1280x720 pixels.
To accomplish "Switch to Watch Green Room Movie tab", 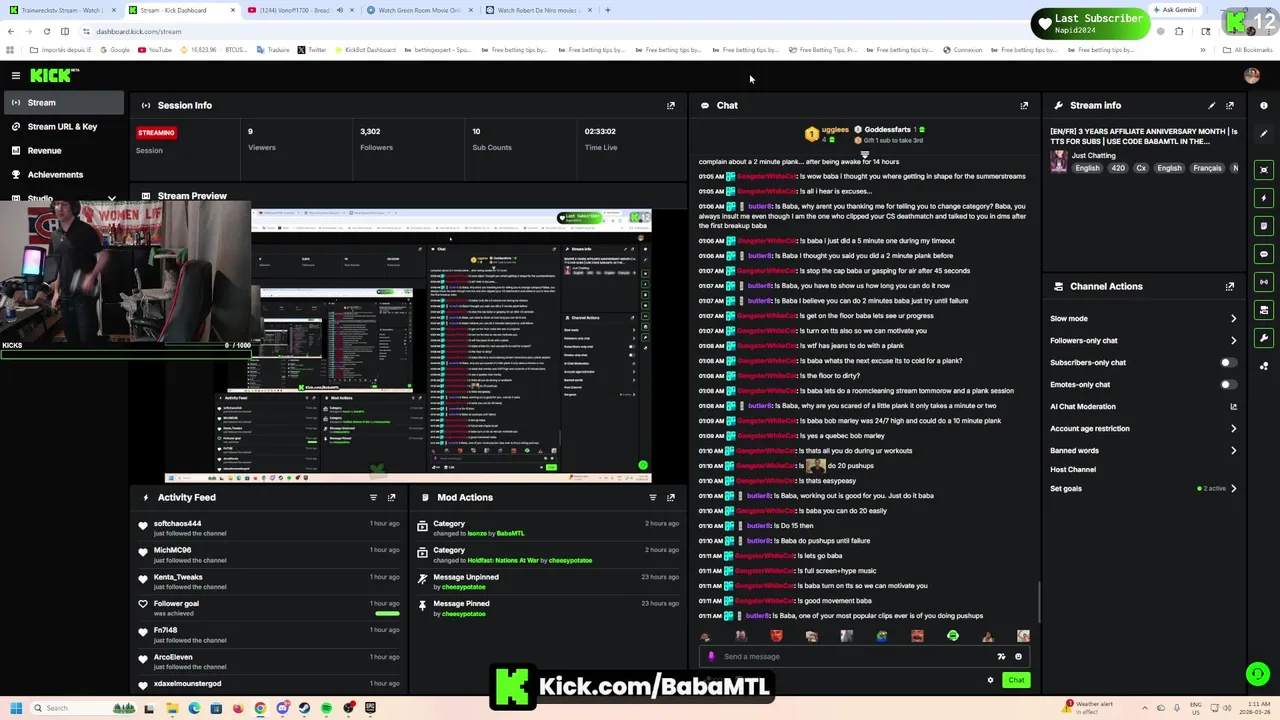I will click(419, 10).
